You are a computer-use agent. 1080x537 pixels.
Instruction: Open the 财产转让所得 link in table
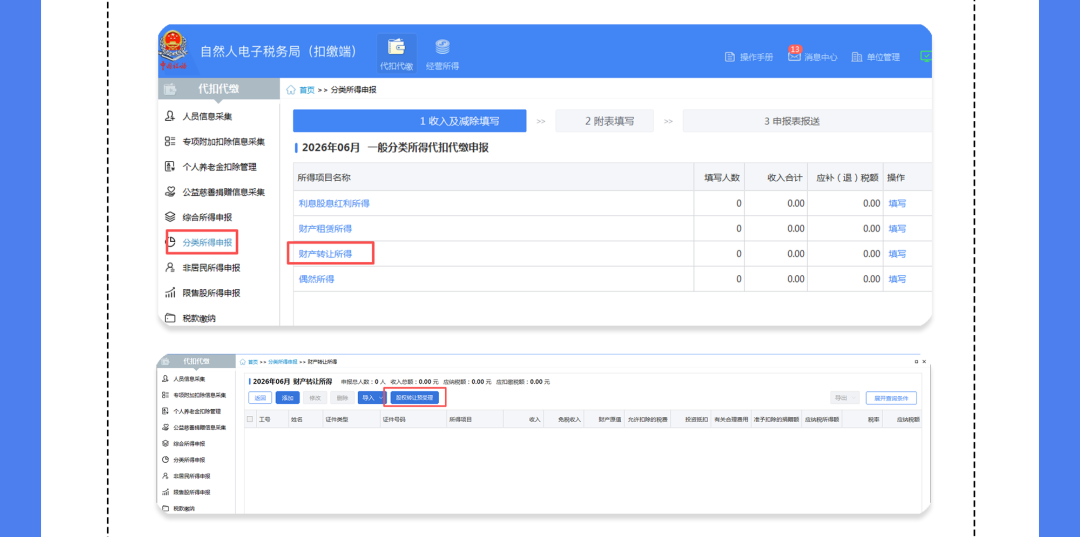pyautogui.click(x=325, y=253)
